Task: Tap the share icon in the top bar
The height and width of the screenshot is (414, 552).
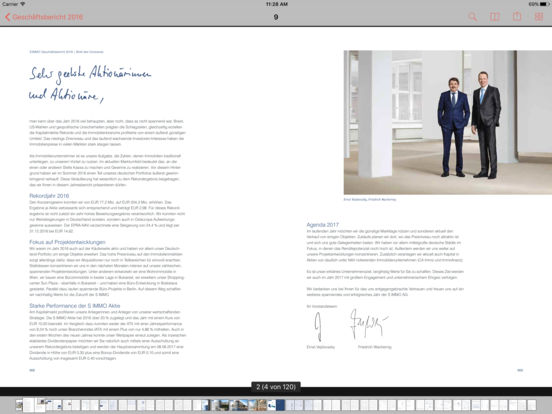Action: pos(517,16)
